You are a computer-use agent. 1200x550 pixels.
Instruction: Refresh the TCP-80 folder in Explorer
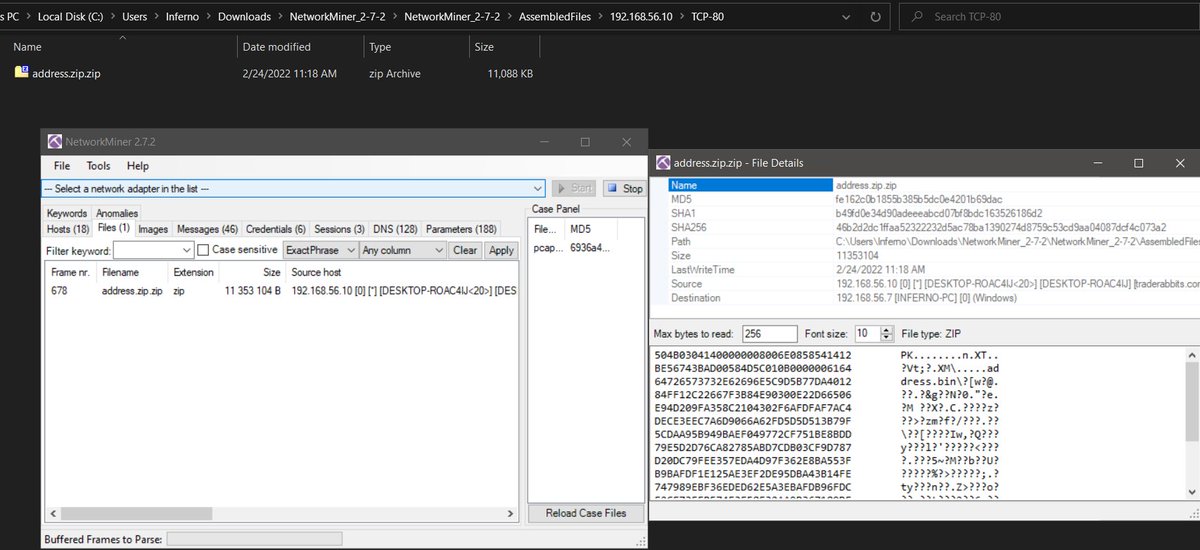click(876, 17)
